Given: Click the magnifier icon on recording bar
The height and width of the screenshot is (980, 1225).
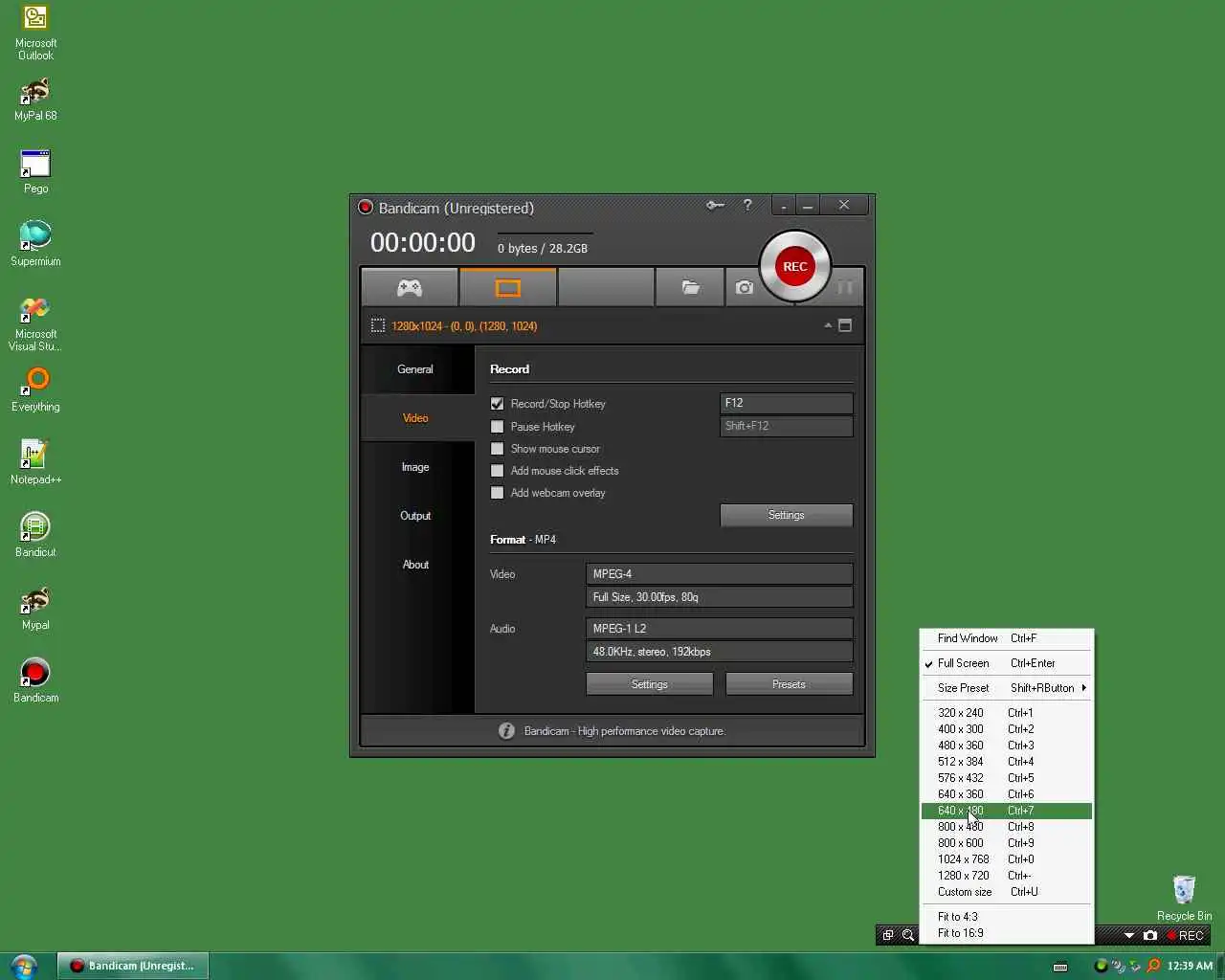Looking at the screenshot, I should tap(907, 935).
